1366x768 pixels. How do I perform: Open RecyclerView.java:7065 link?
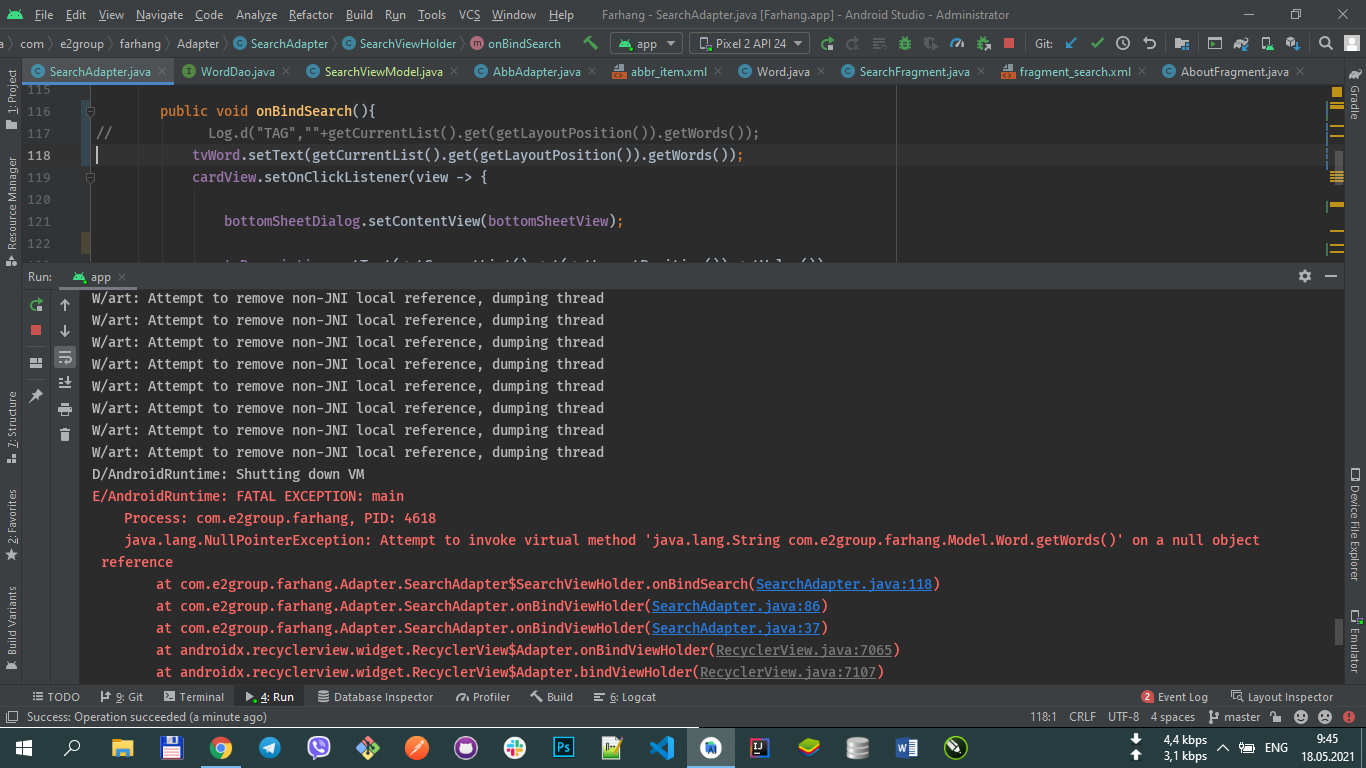(x=804, y=650)
